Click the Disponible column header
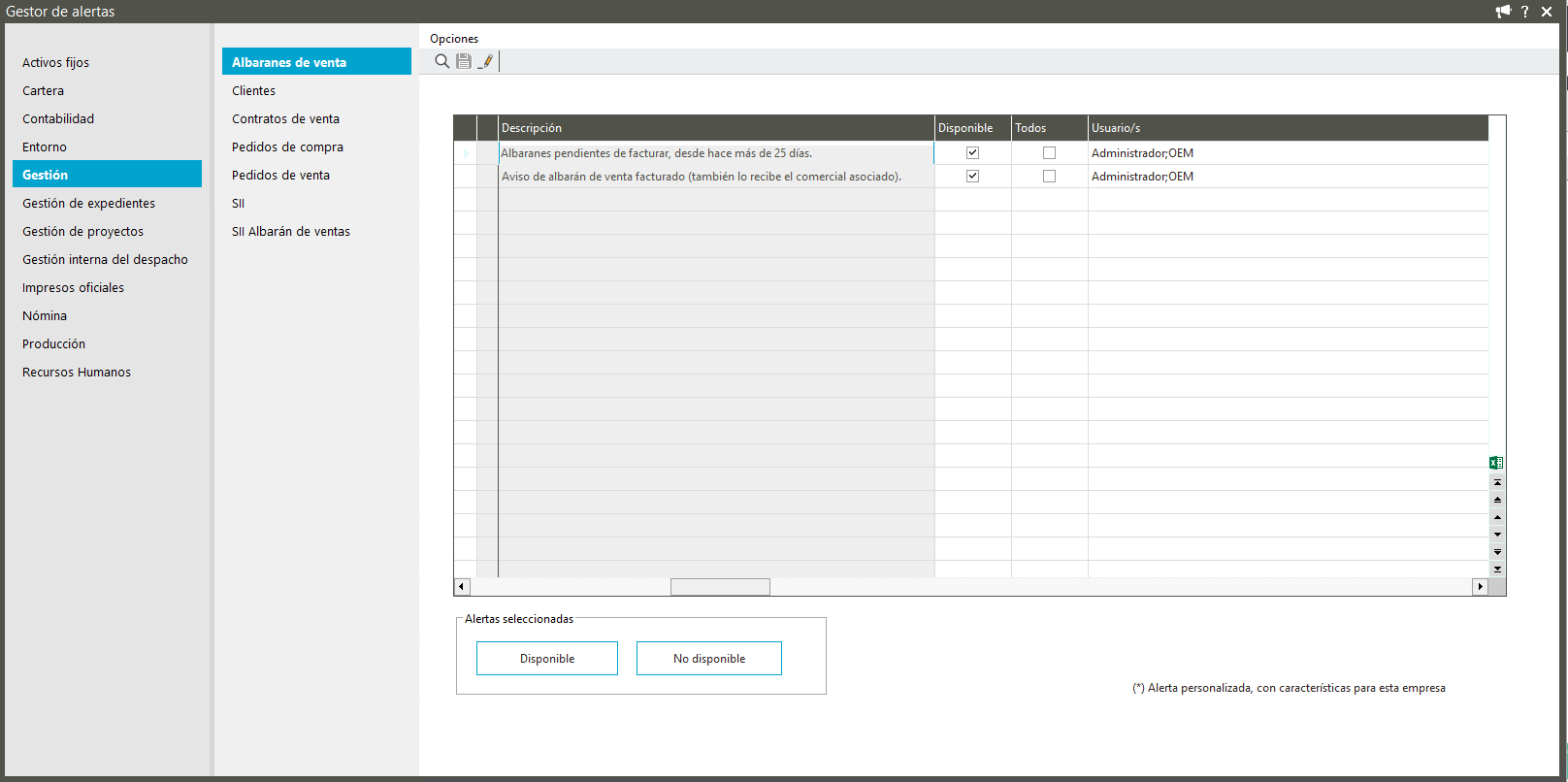The height and width of the screenshot is (782, 1568). pos(973,128)
